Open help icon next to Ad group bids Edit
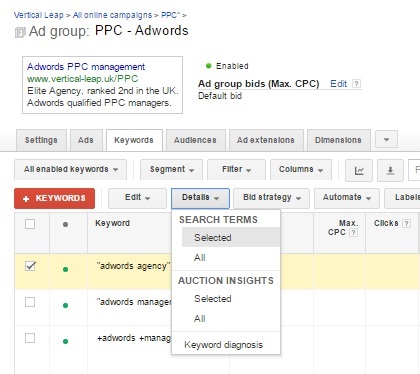 pyautogui.click(x=356, y=83)
